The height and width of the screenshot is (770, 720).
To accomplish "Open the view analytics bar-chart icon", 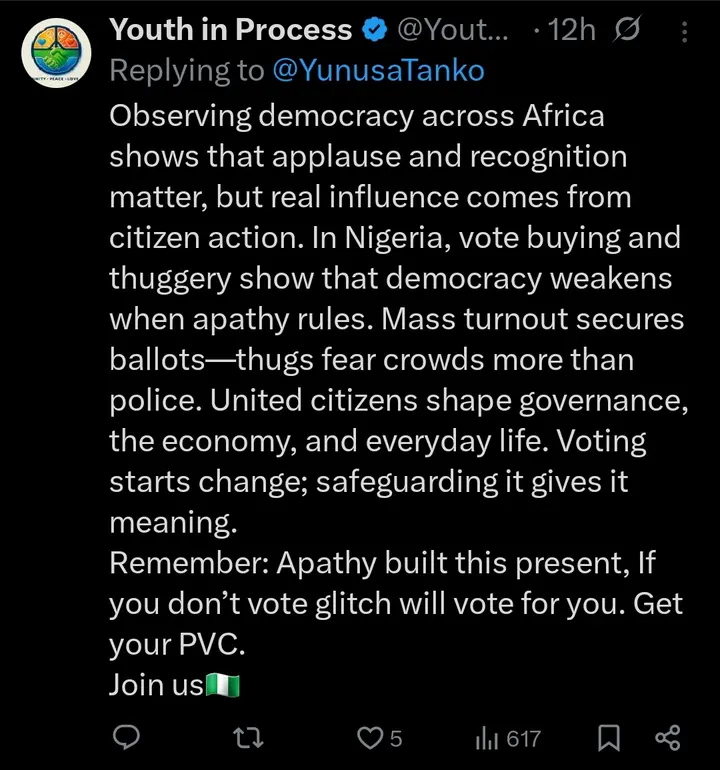I will [x=487, y=738].
